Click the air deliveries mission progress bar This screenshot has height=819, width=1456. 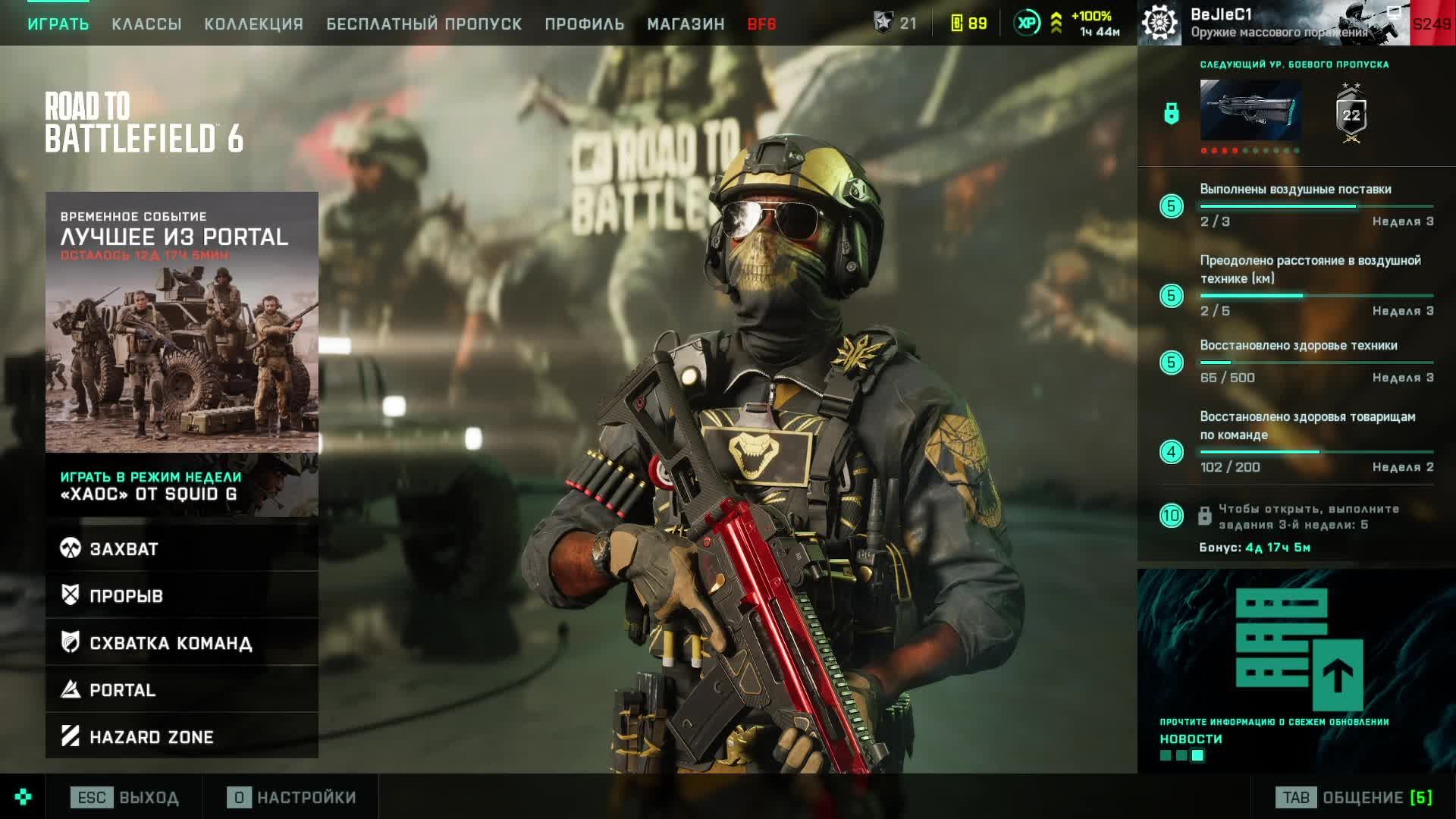pyautogui.click(x=1316, y=206)
